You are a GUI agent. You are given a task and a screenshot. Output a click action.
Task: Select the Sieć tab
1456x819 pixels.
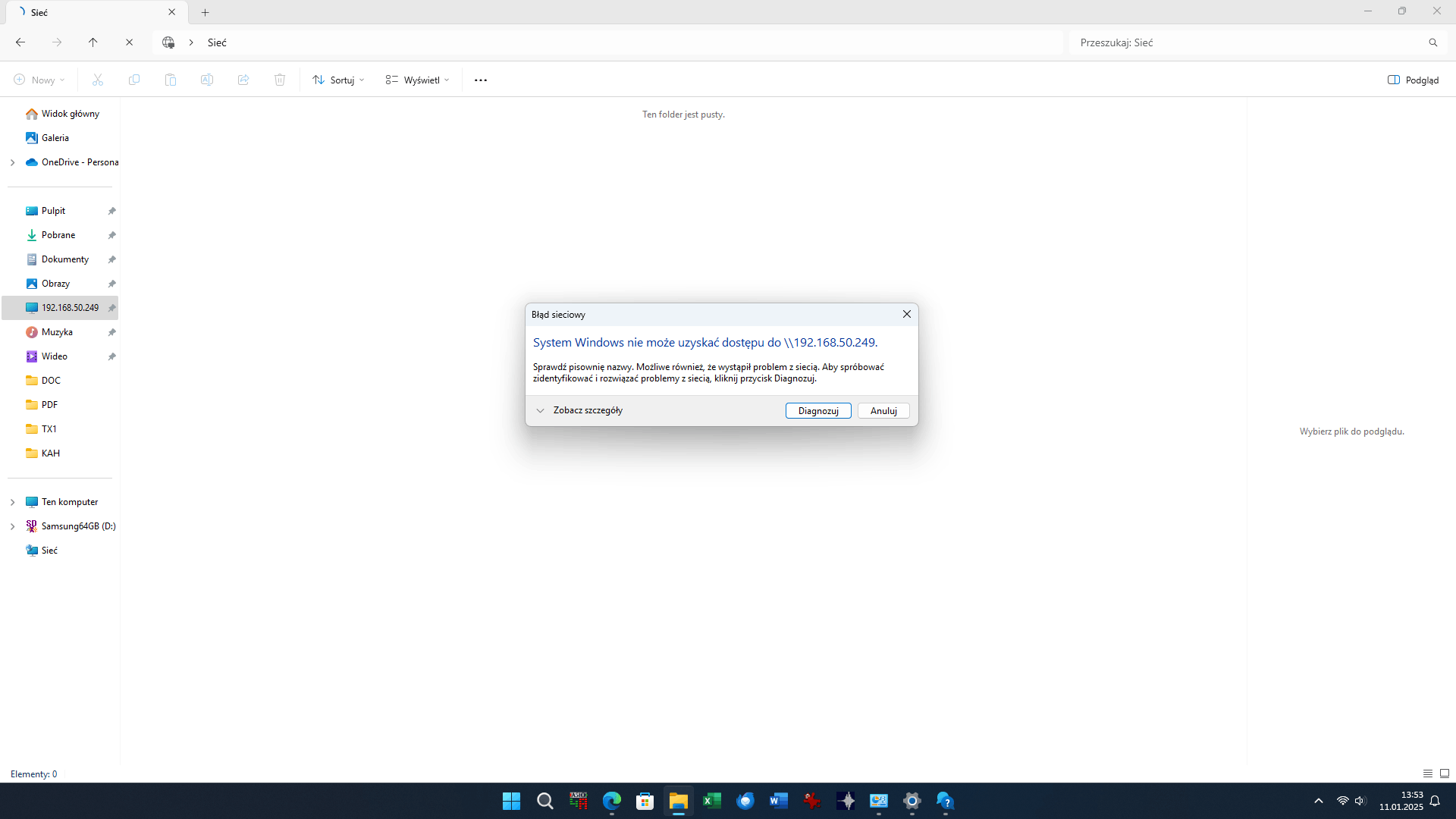83,12
